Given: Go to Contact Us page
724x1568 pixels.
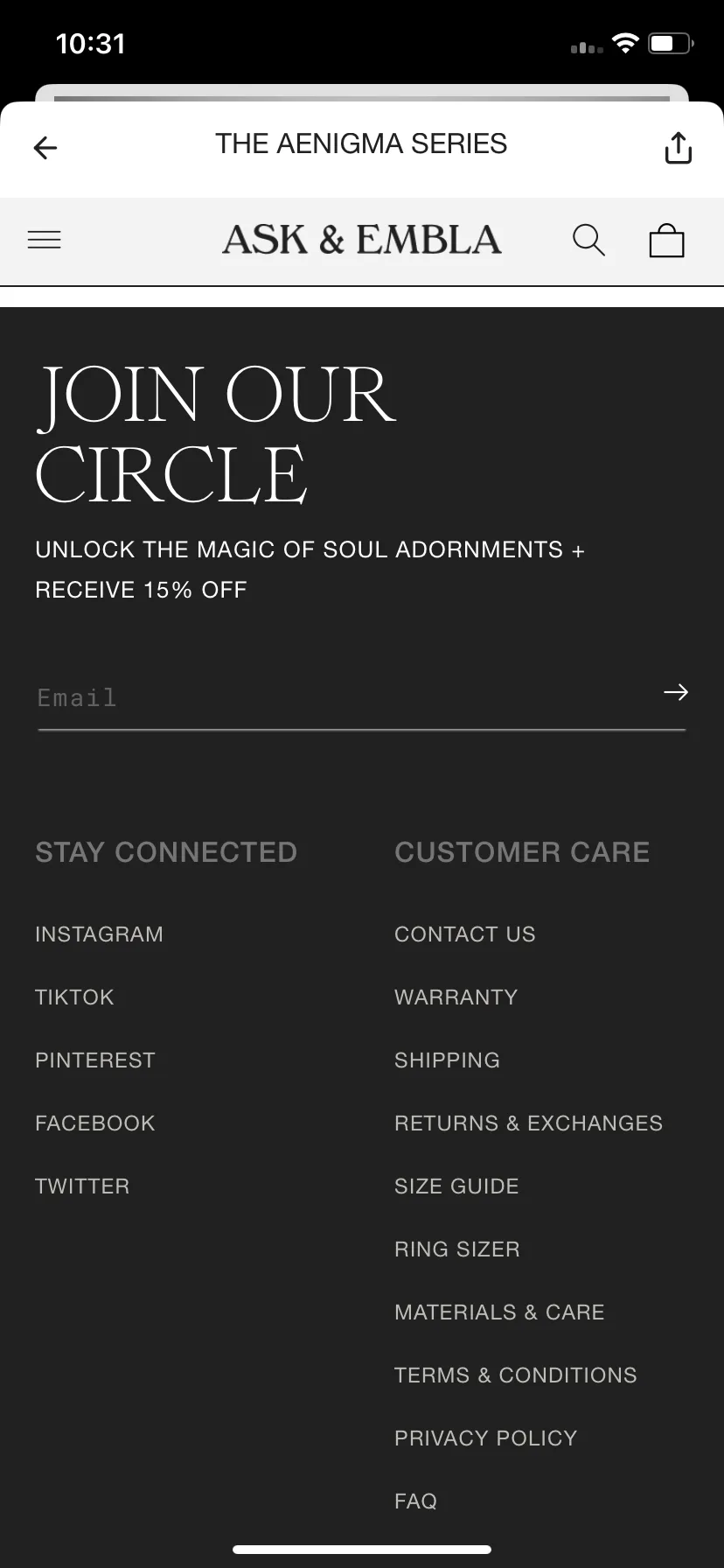Looking at the screenshot, I should (465, 934).
